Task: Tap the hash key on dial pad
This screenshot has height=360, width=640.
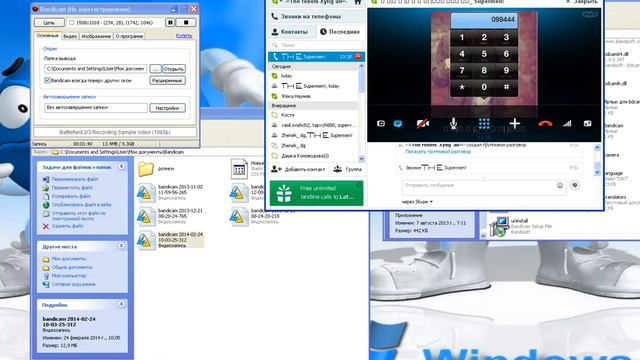Action: point(506,87)
